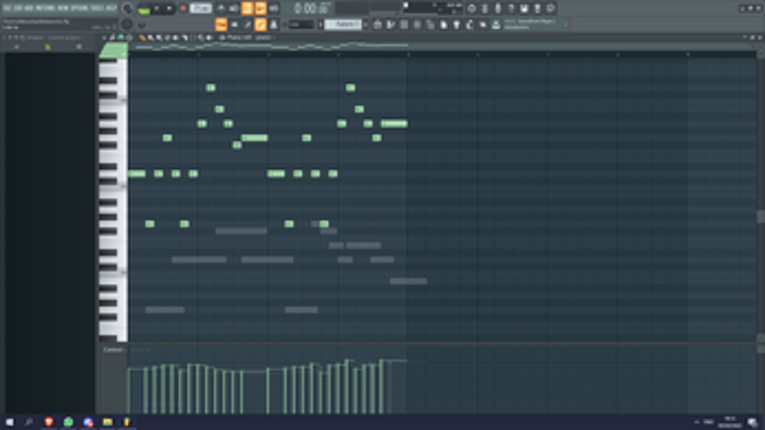
Task: Open Brave browser from the taskbar
Action: pos(48,422)
